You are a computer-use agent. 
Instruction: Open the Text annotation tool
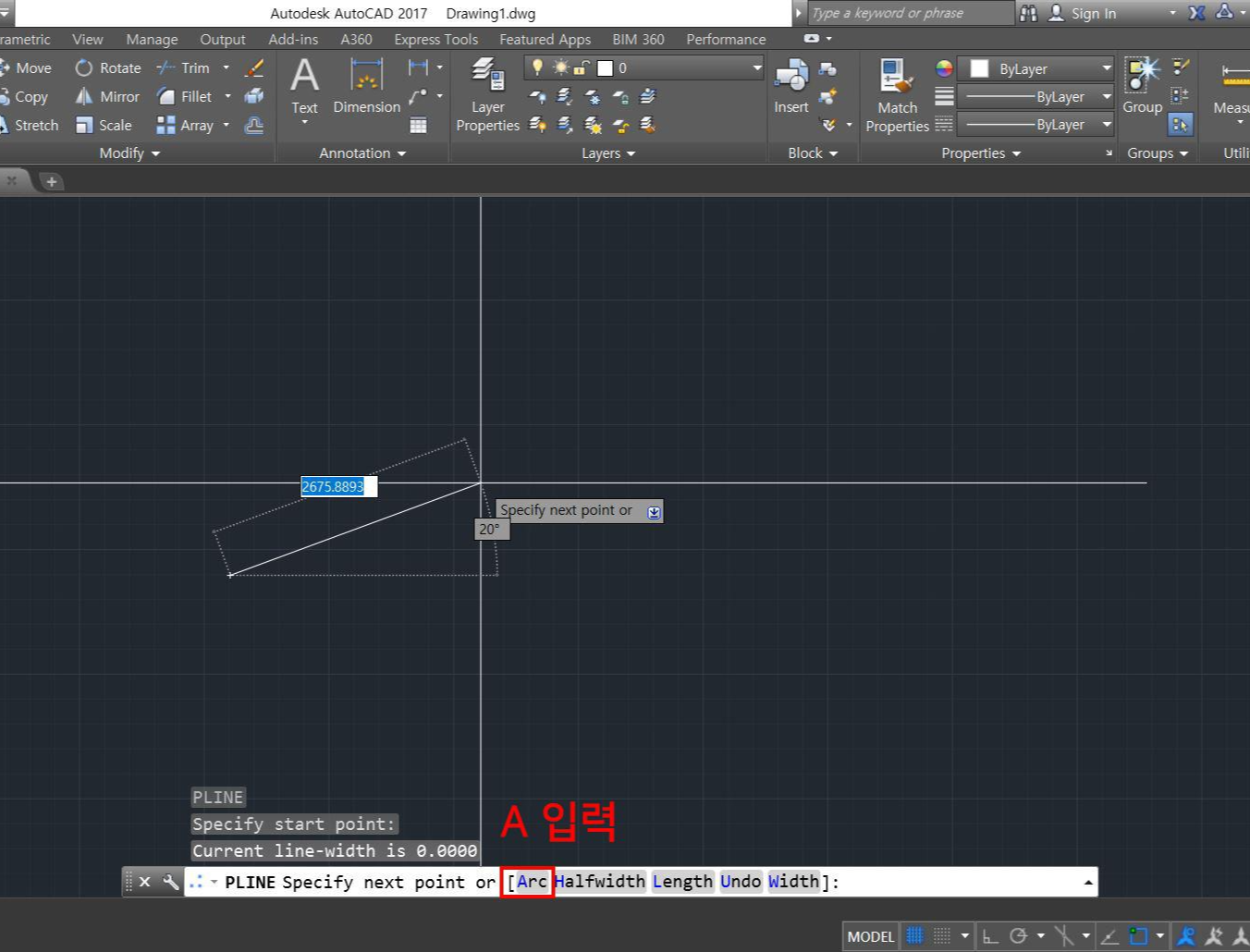[x=304, y=86]
